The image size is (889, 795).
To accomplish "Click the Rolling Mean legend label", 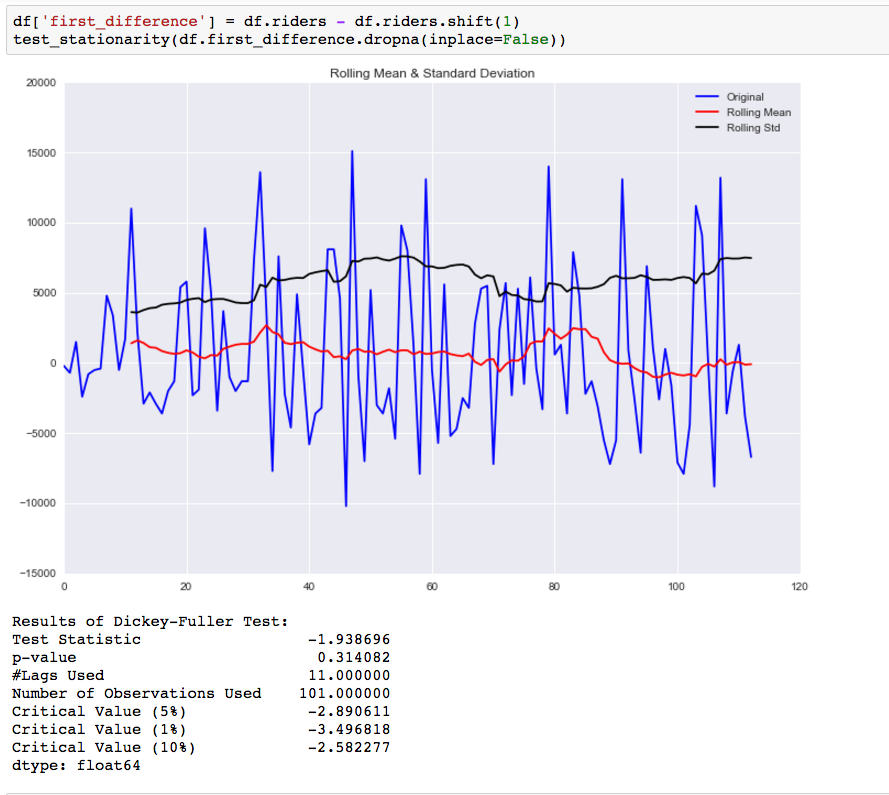I will pos(759,112).
